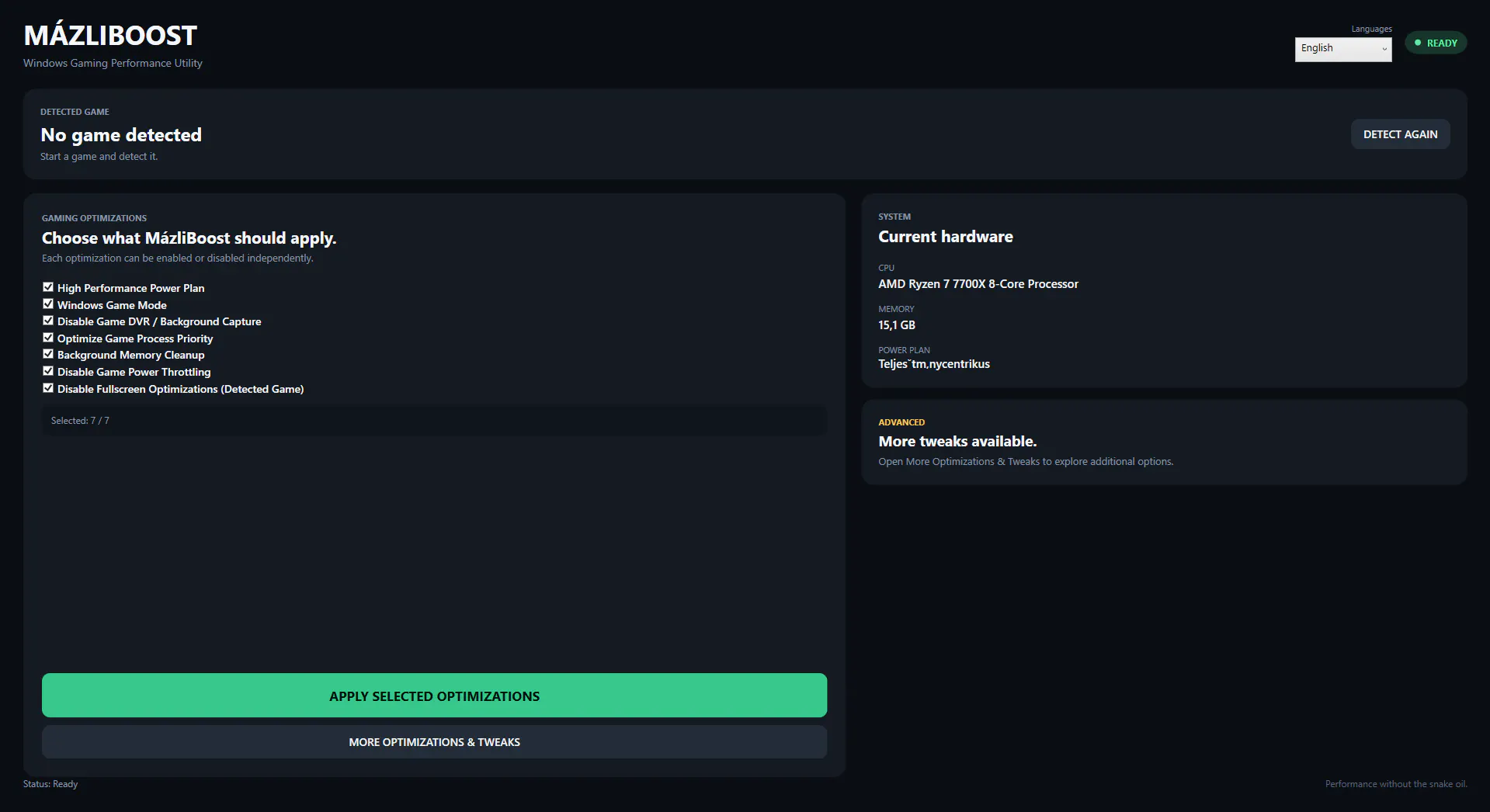The image size is (1490, 812).
Task: Click the Detect Again button
Action: click(x=1400, y=134)
